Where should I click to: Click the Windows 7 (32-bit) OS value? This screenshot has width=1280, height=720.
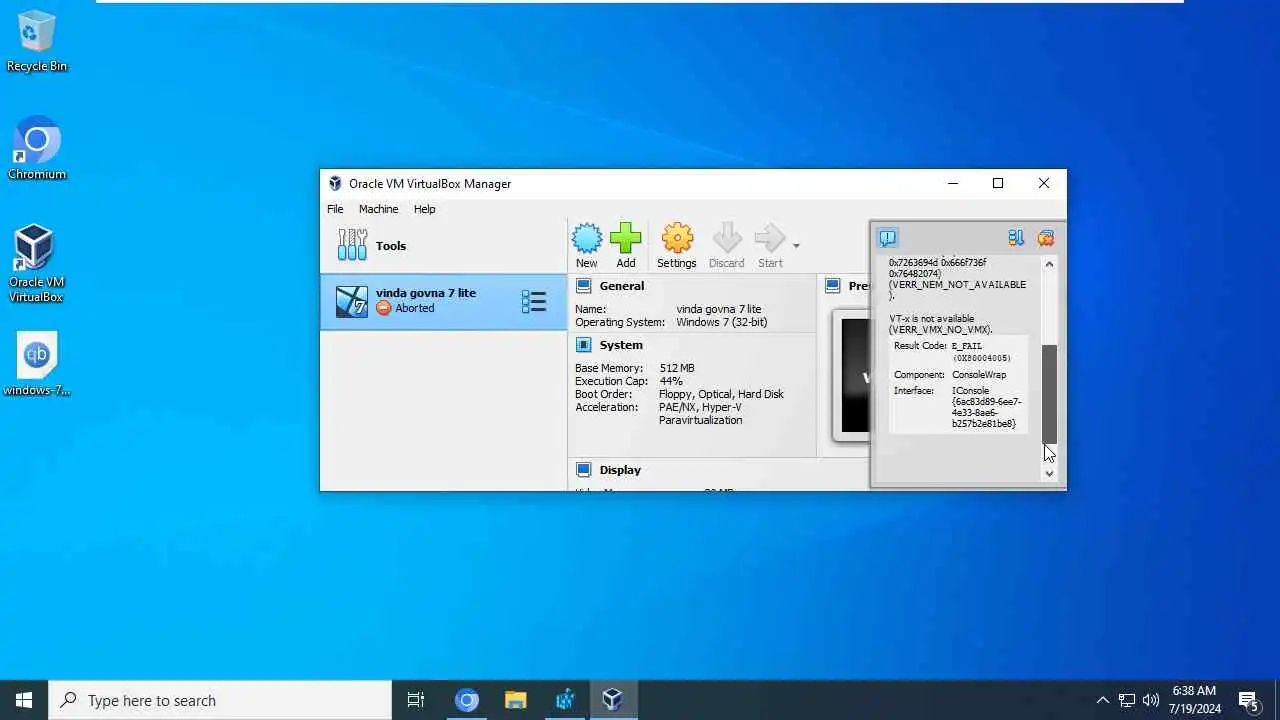pyautogui.click(x=722, y=322)
